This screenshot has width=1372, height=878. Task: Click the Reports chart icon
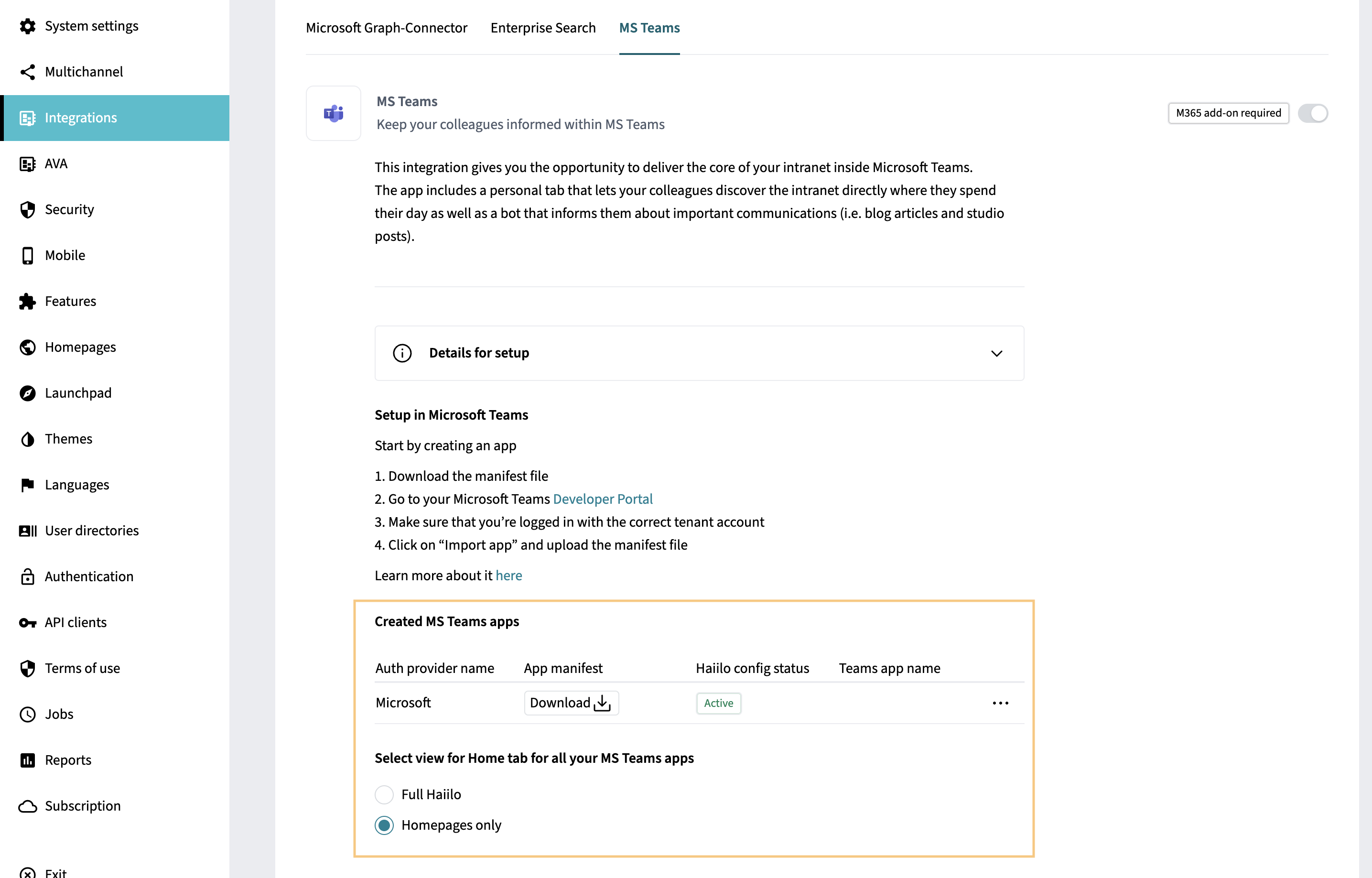pyautogui.click(x=27, y=760)
